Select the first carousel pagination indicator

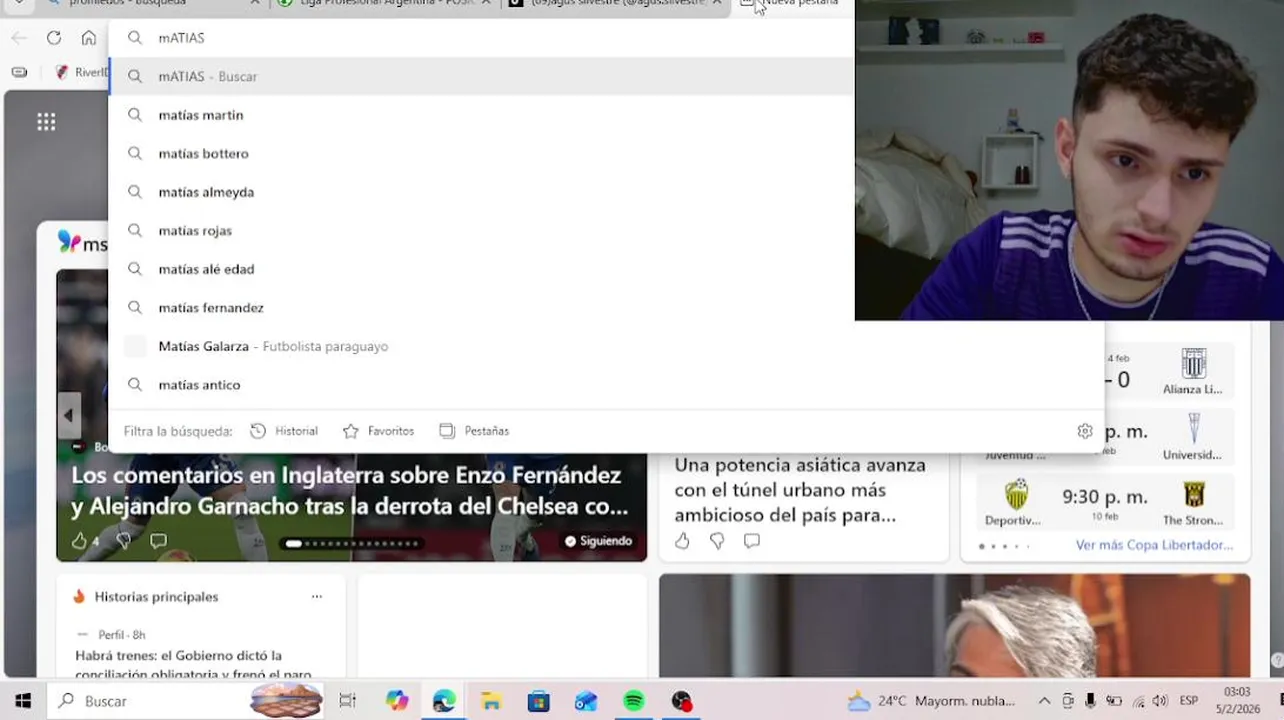[x=293, y=544]
